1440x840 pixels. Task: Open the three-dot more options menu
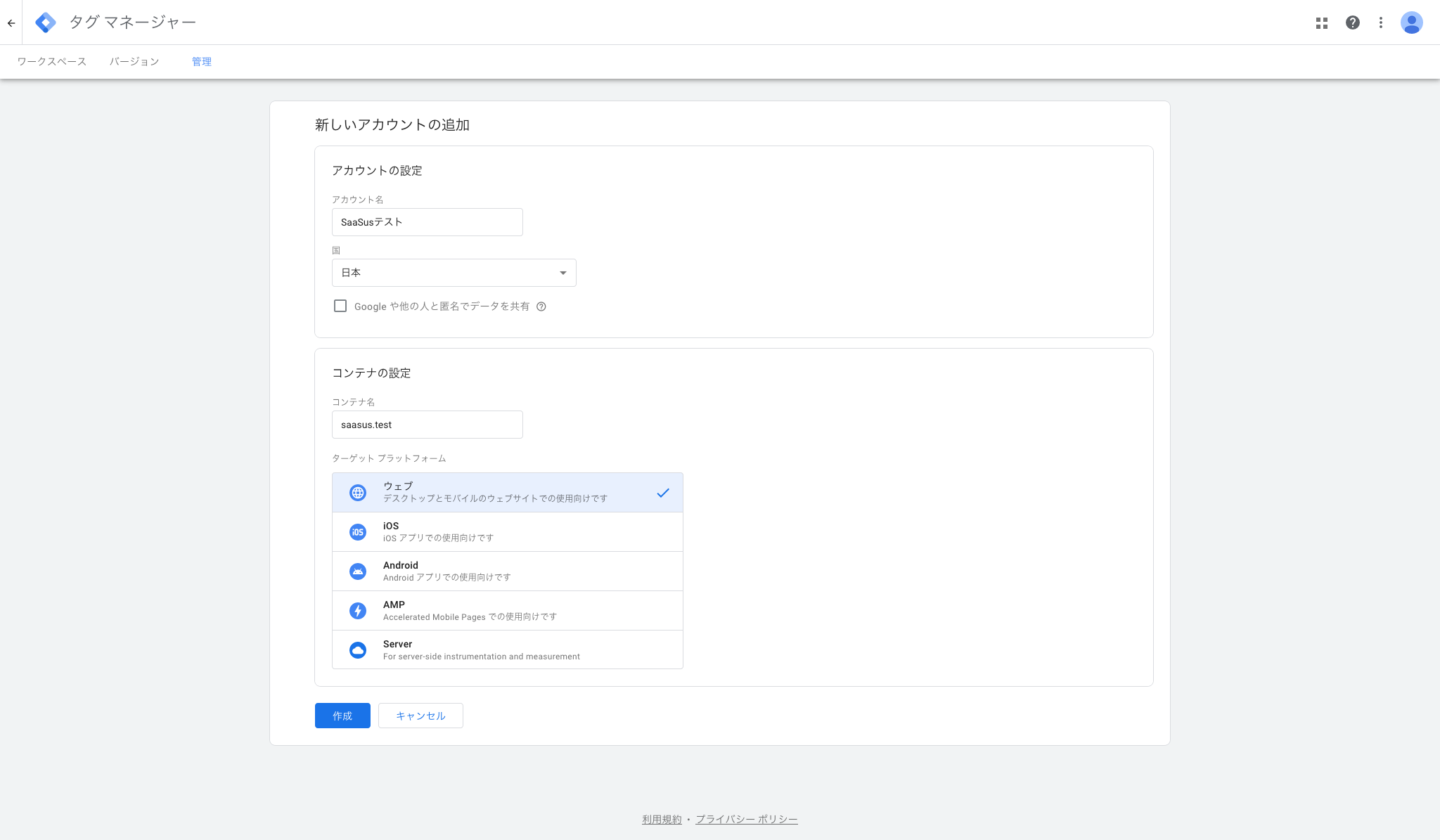click(1381, 22)
